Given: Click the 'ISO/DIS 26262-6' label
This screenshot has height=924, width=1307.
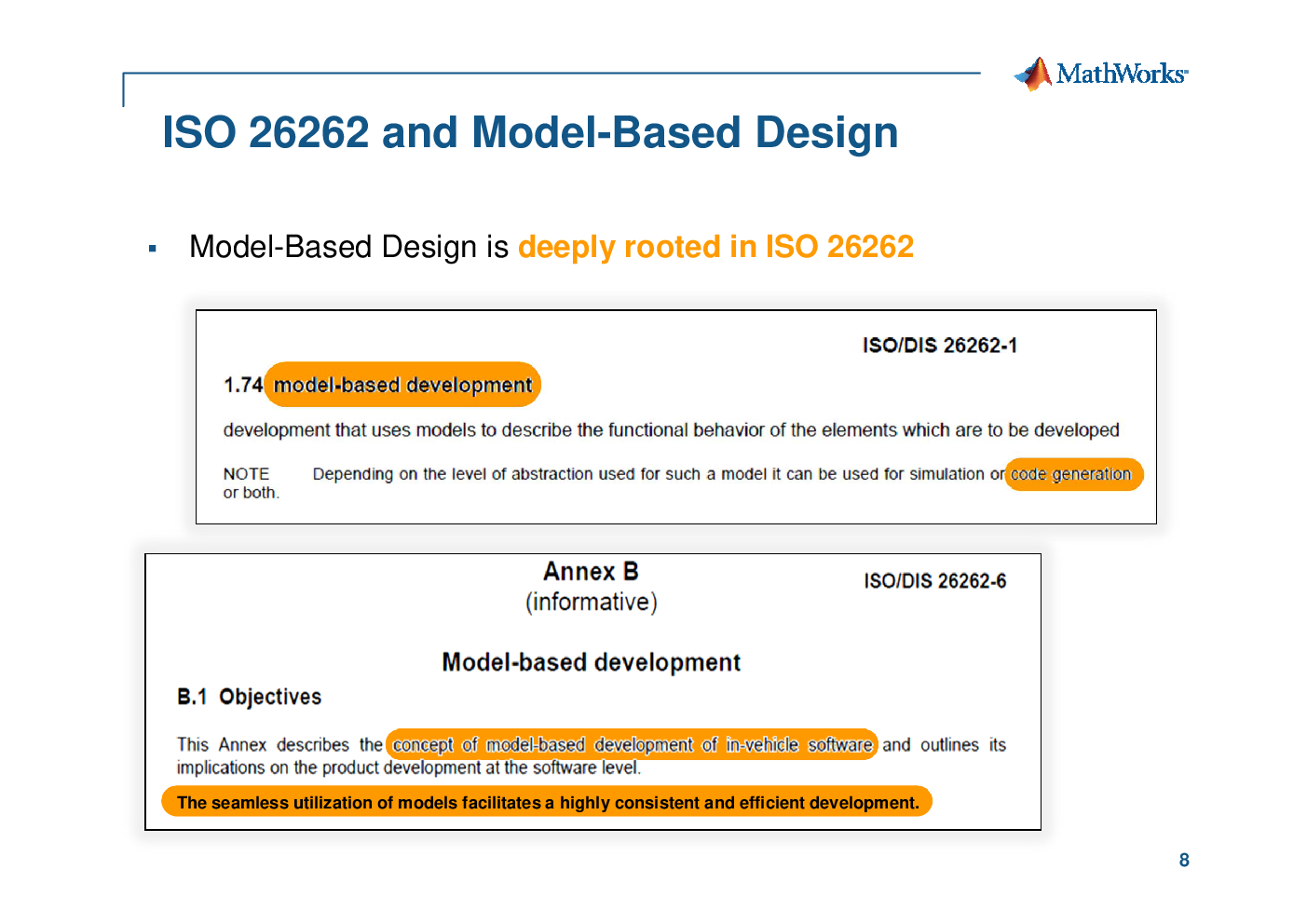Looking at the screenshot, I should [x=935, y=581].
